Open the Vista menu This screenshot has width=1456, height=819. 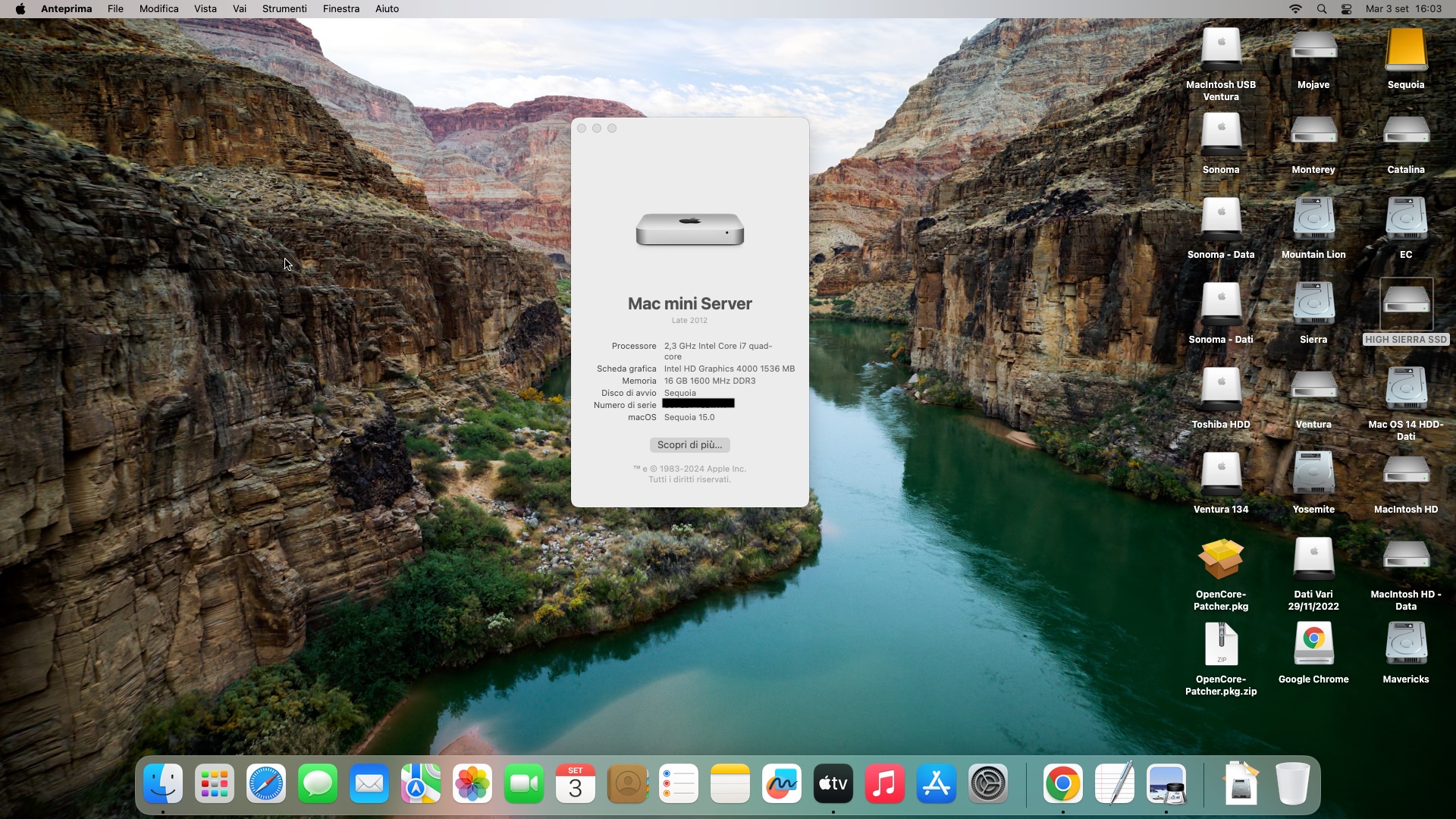[x=205, y=9]
